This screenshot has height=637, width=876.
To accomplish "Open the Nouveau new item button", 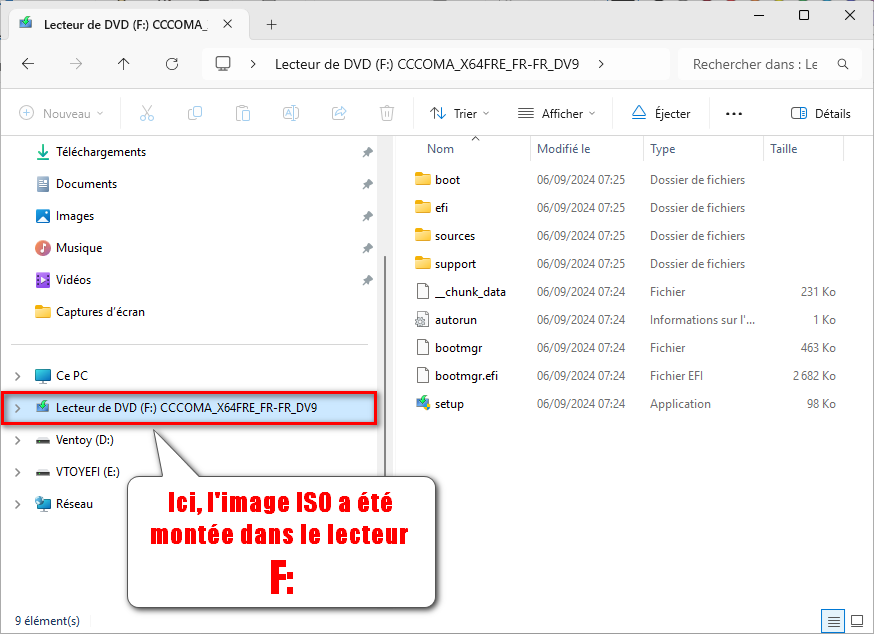I will (x=61, y=114).
